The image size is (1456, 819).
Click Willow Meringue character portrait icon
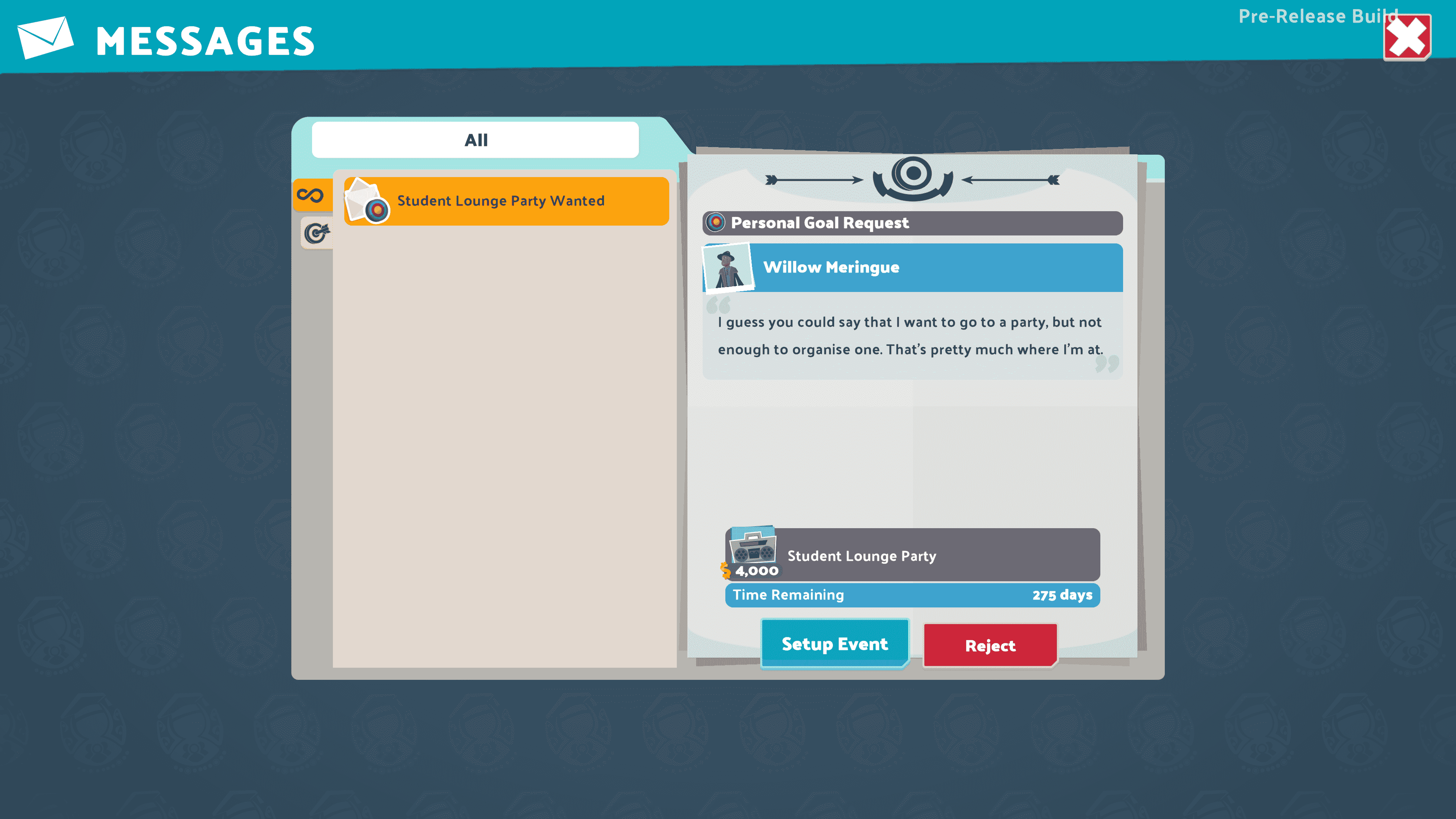pos(727,267)
